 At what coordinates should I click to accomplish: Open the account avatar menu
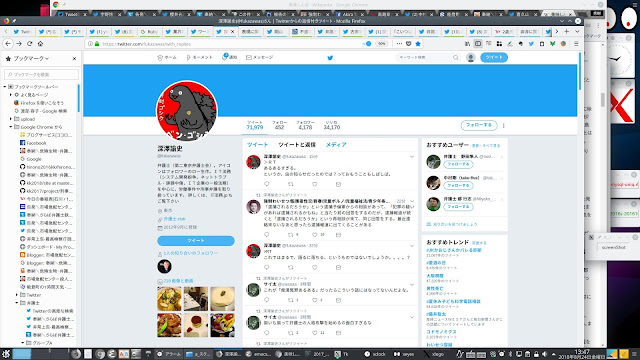(471, 58)
